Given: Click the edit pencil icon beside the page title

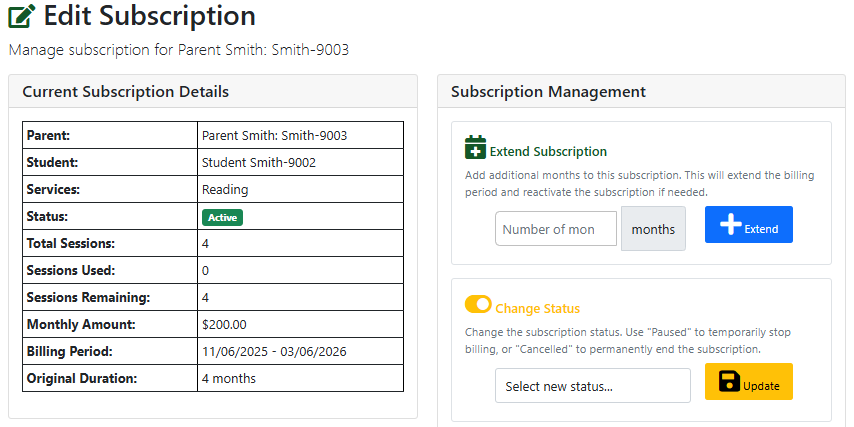Looking at the screenshot, I should pyautogui.click(x=22, y=17).
